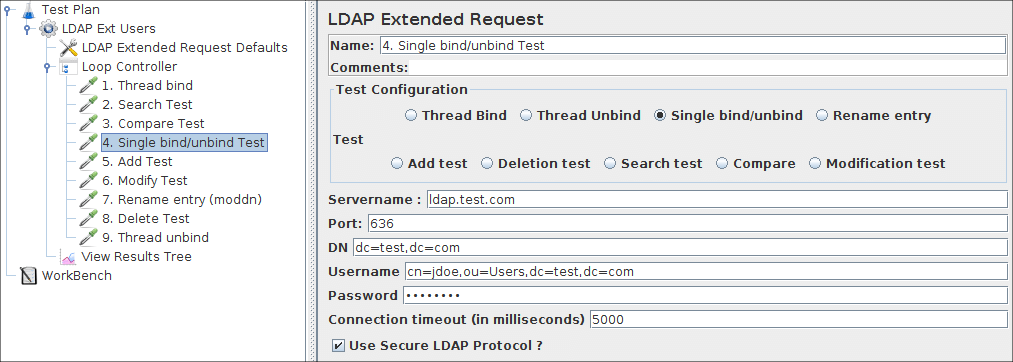Choose the Search test radio button
The width and height of the screenshot is (1013, 362).
(x=610, y=164)
